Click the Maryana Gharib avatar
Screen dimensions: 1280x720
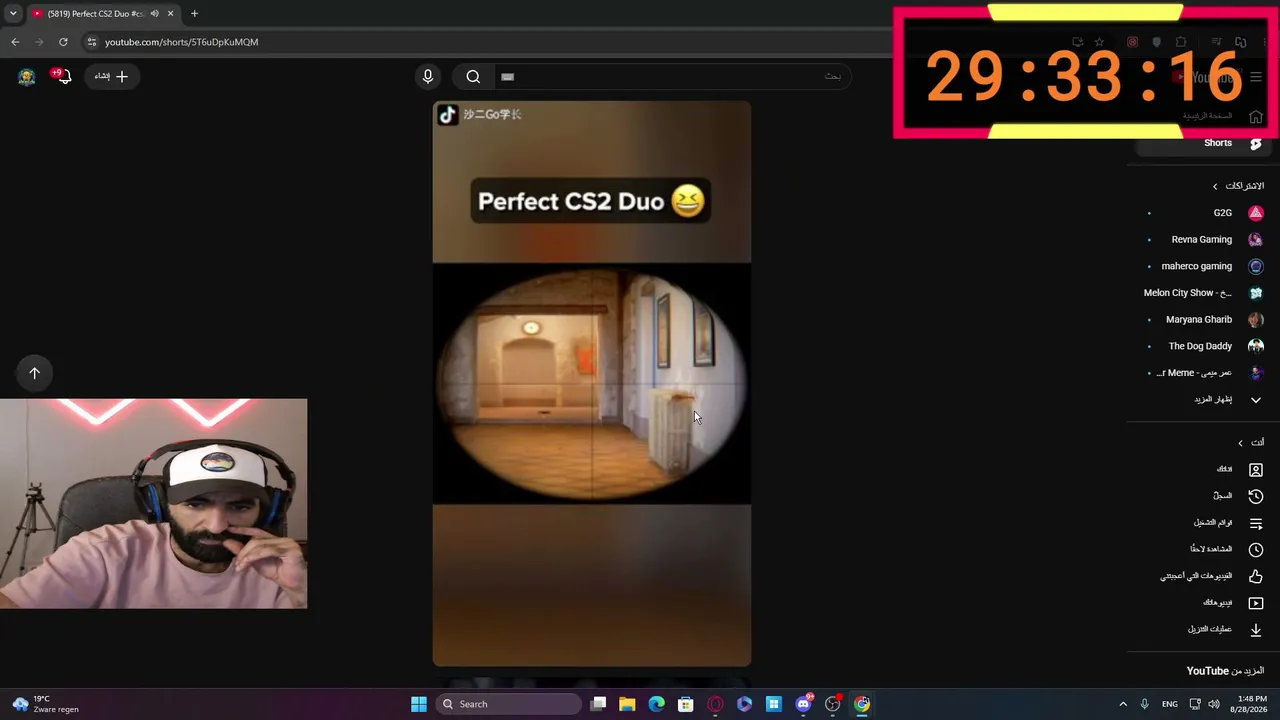click(x=1256, y=320)
